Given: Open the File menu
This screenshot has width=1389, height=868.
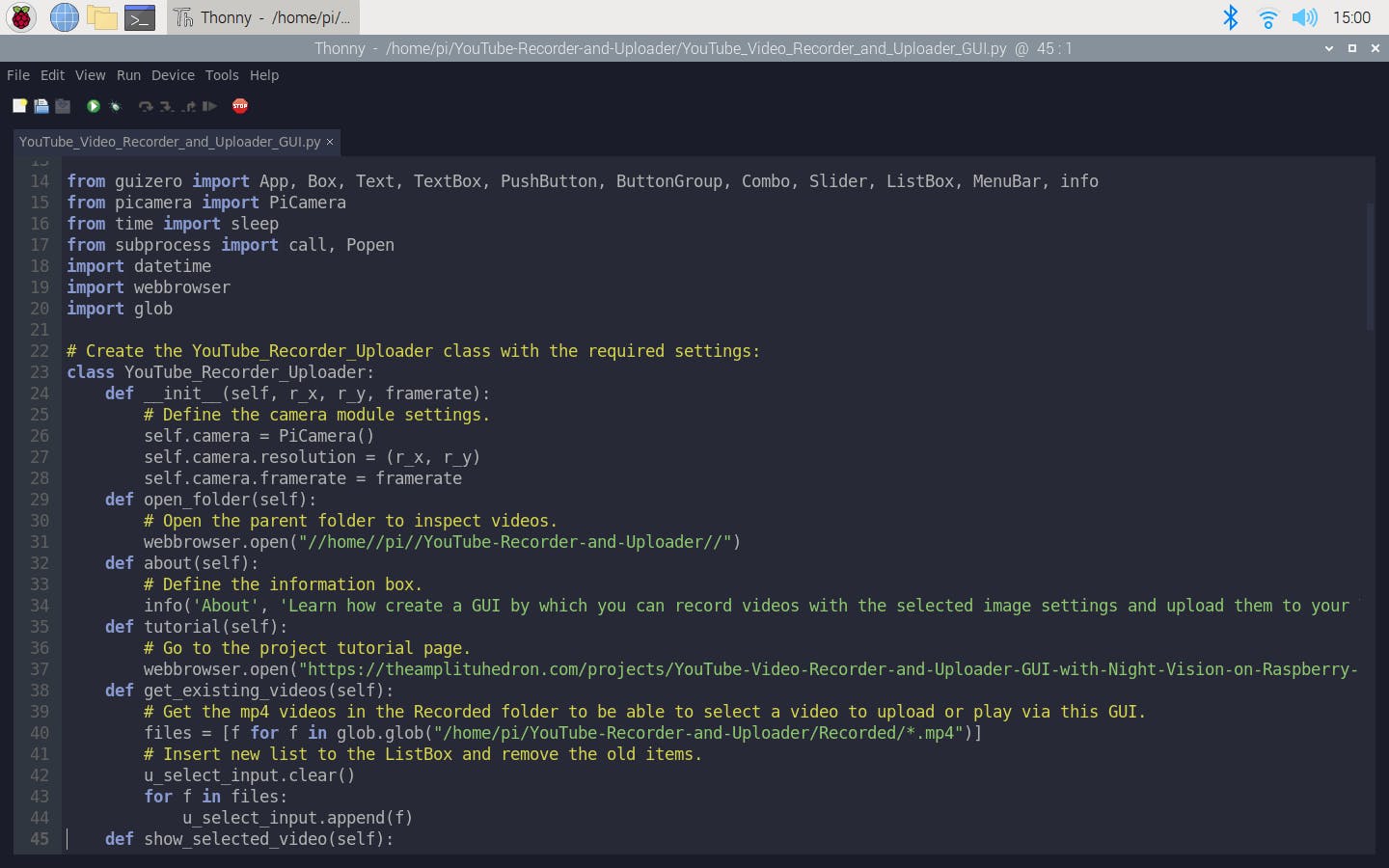Looking at the screenshot, I should click(18, 75).
